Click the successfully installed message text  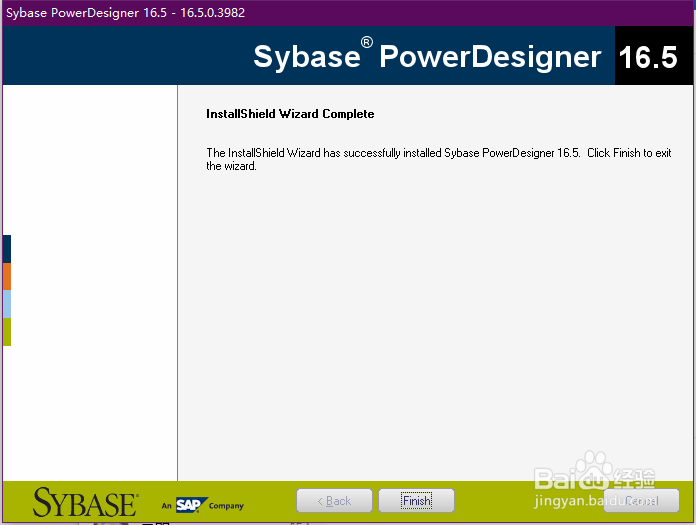(x=439, y=159)
